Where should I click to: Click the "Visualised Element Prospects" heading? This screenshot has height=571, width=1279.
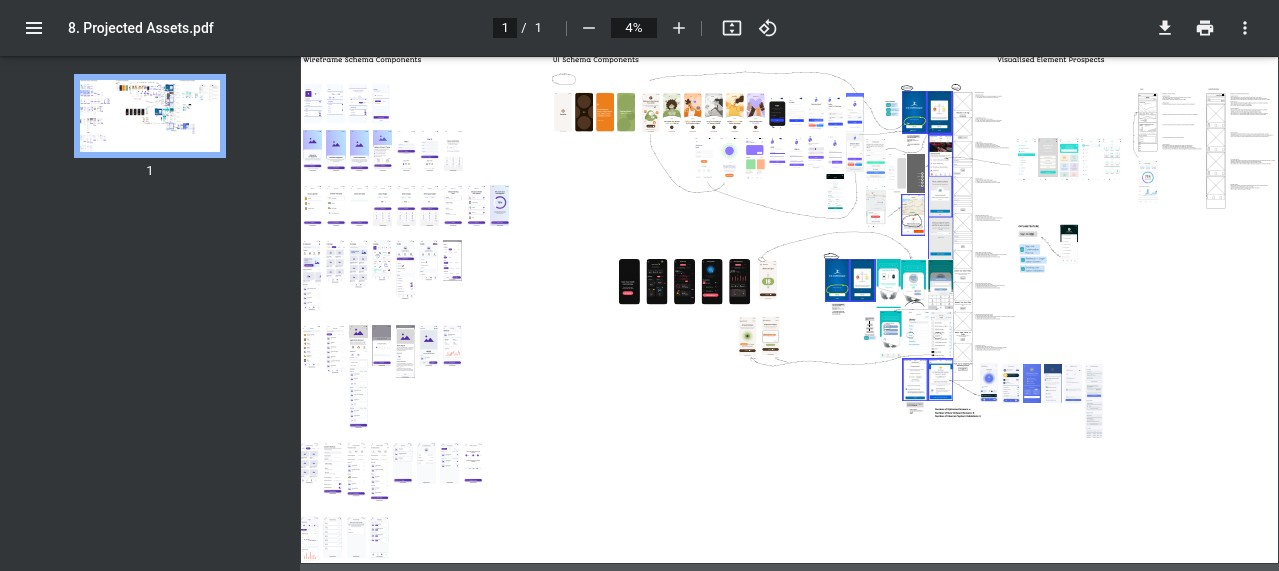(1050, 60)
